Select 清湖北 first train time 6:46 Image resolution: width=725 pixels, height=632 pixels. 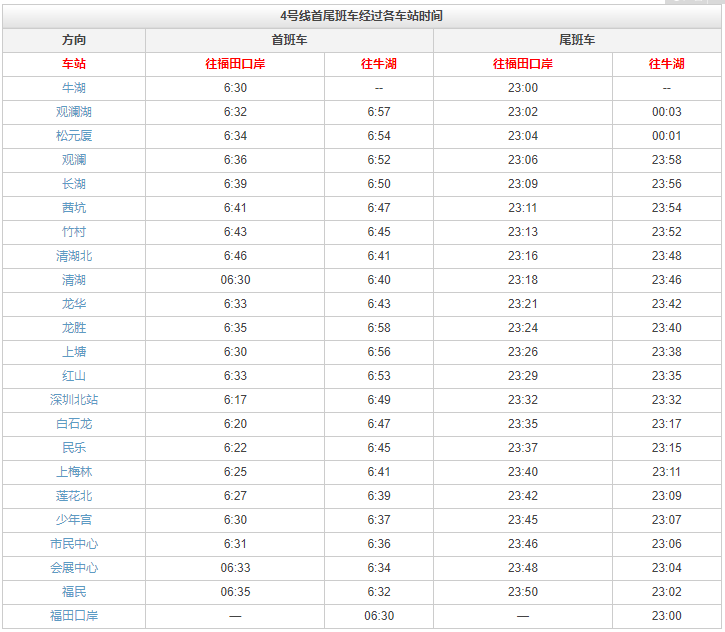pyautogui.click(x=235, y=256)
